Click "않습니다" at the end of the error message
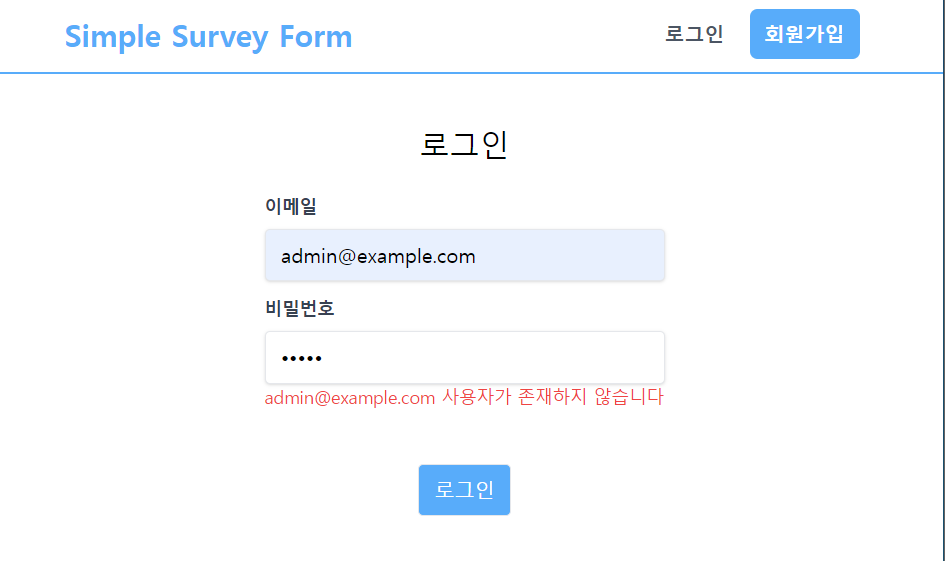Viewport: 945px width, 561px height. [x=628, y=397]
